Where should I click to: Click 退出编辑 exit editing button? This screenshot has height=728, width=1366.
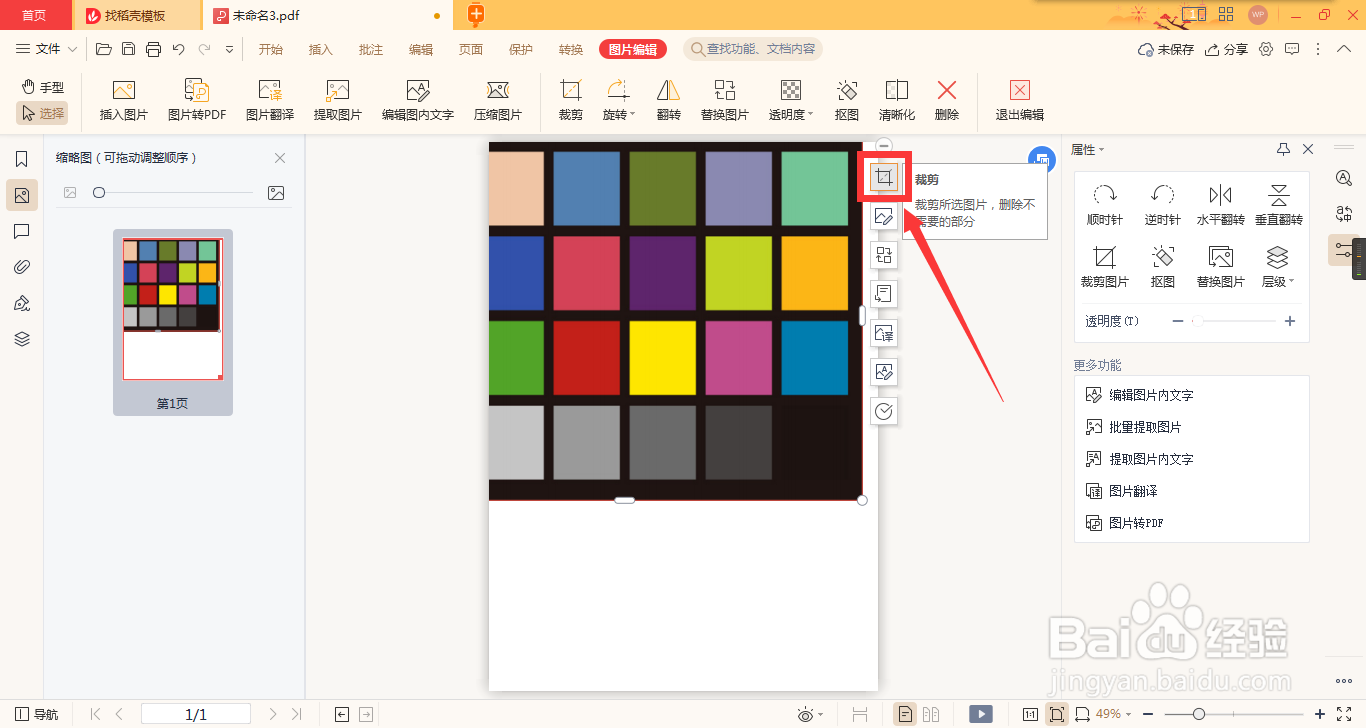point(1020,101)
